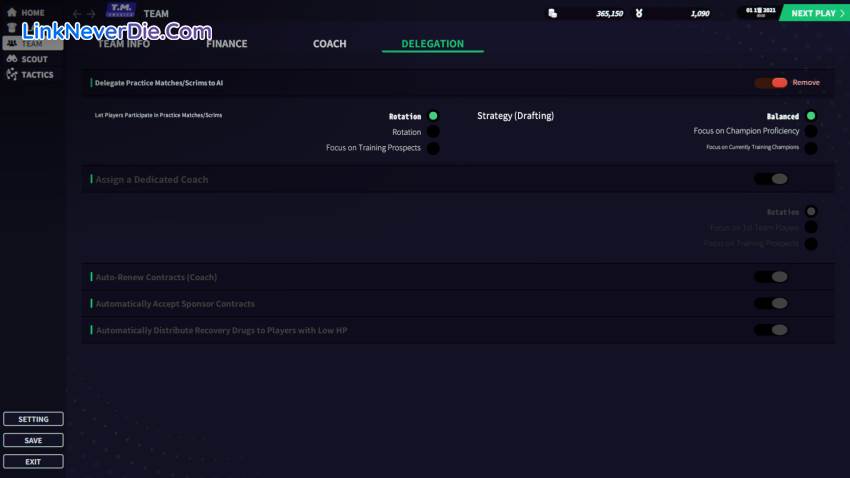This screenshot has height=478, width=850.
Task: Click the back navigation arrow
Action: point(77,14)
